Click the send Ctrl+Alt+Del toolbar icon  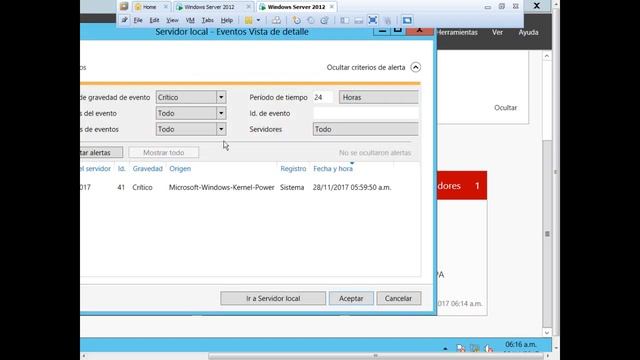click(x=276, y=20)
